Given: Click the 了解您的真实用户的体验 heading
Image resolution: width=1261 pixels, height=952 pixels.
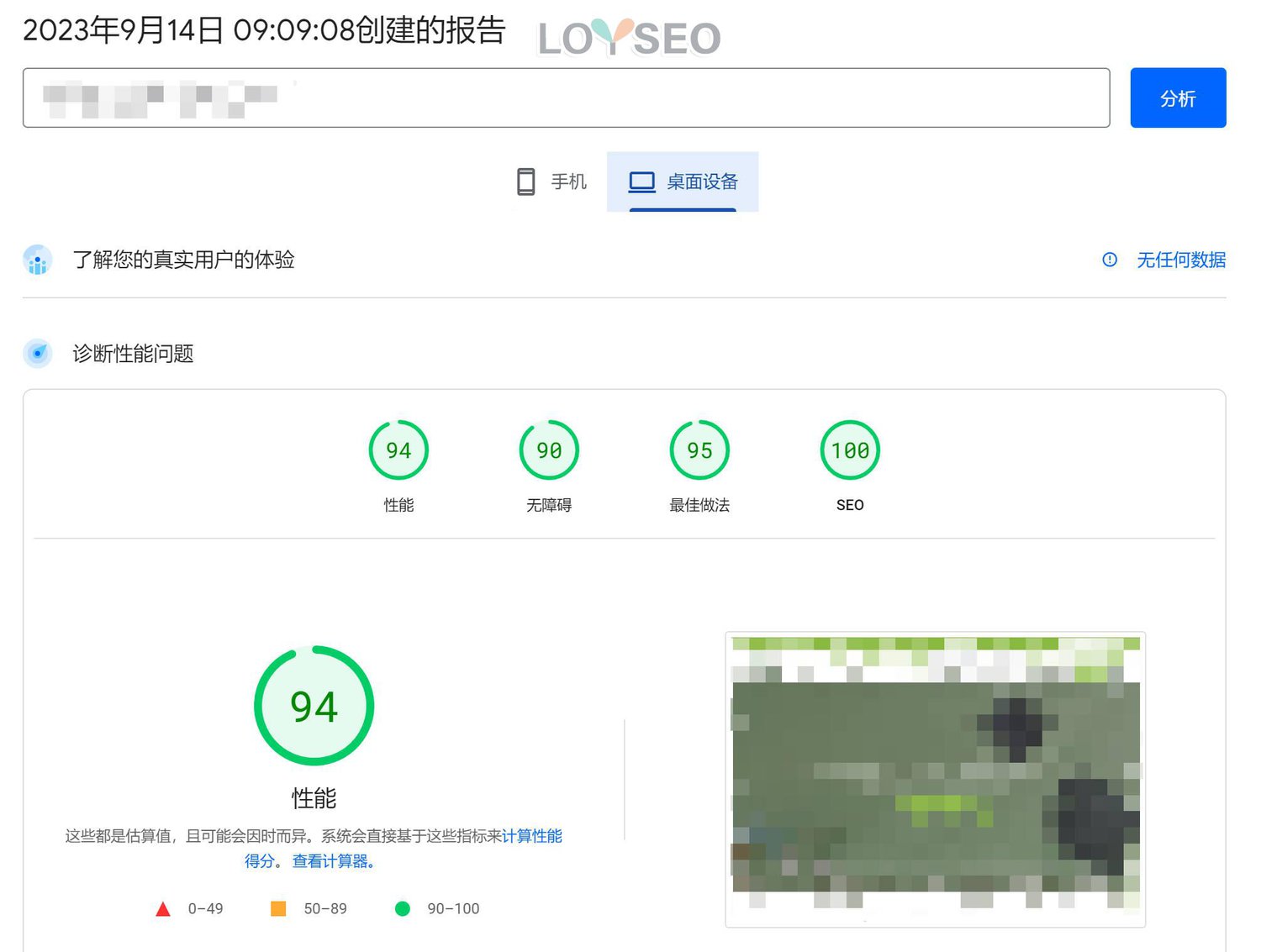Looking at the screenshot, I should (x=183, y=260).
